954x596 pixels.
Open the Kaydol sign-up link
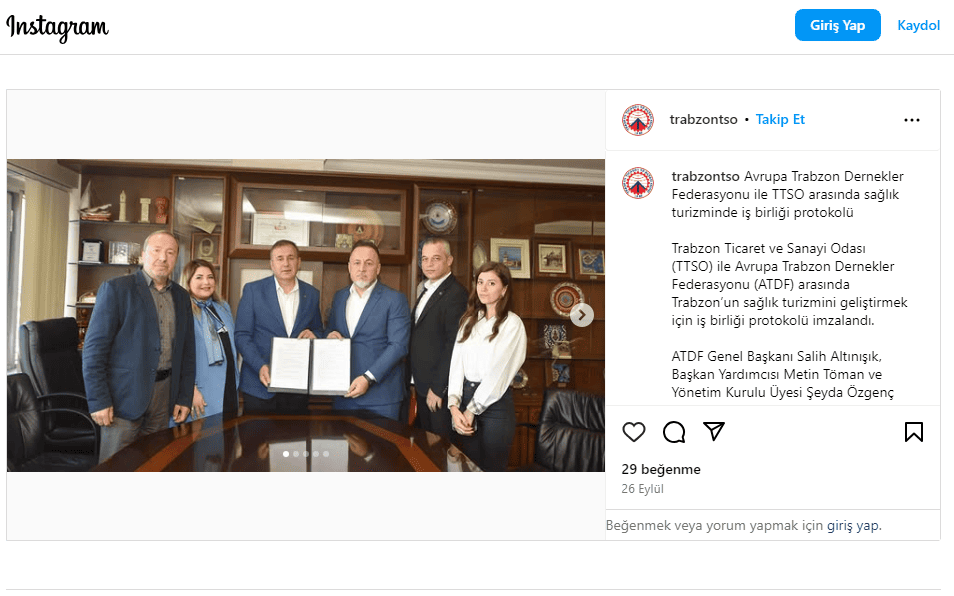[x=918, y=25]
